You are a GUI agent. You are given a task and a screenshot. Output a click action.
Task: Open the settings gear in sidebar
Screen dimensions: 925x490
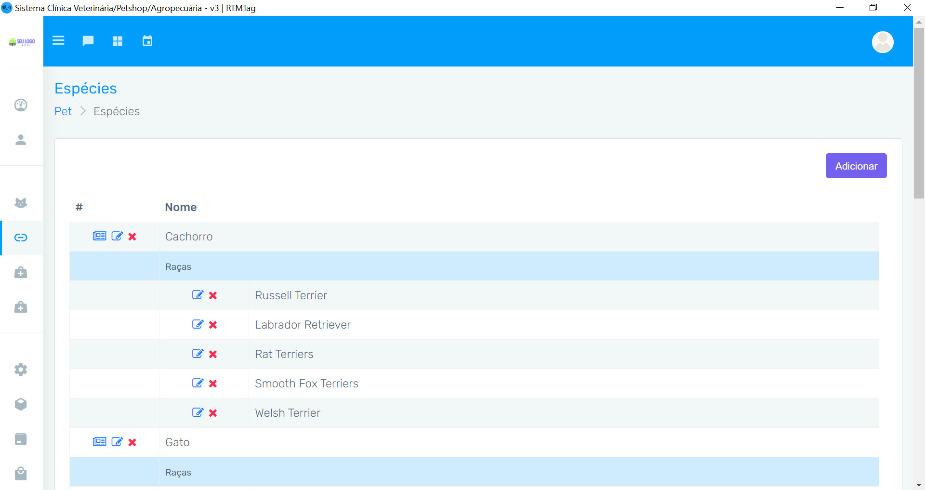(20, 369)
